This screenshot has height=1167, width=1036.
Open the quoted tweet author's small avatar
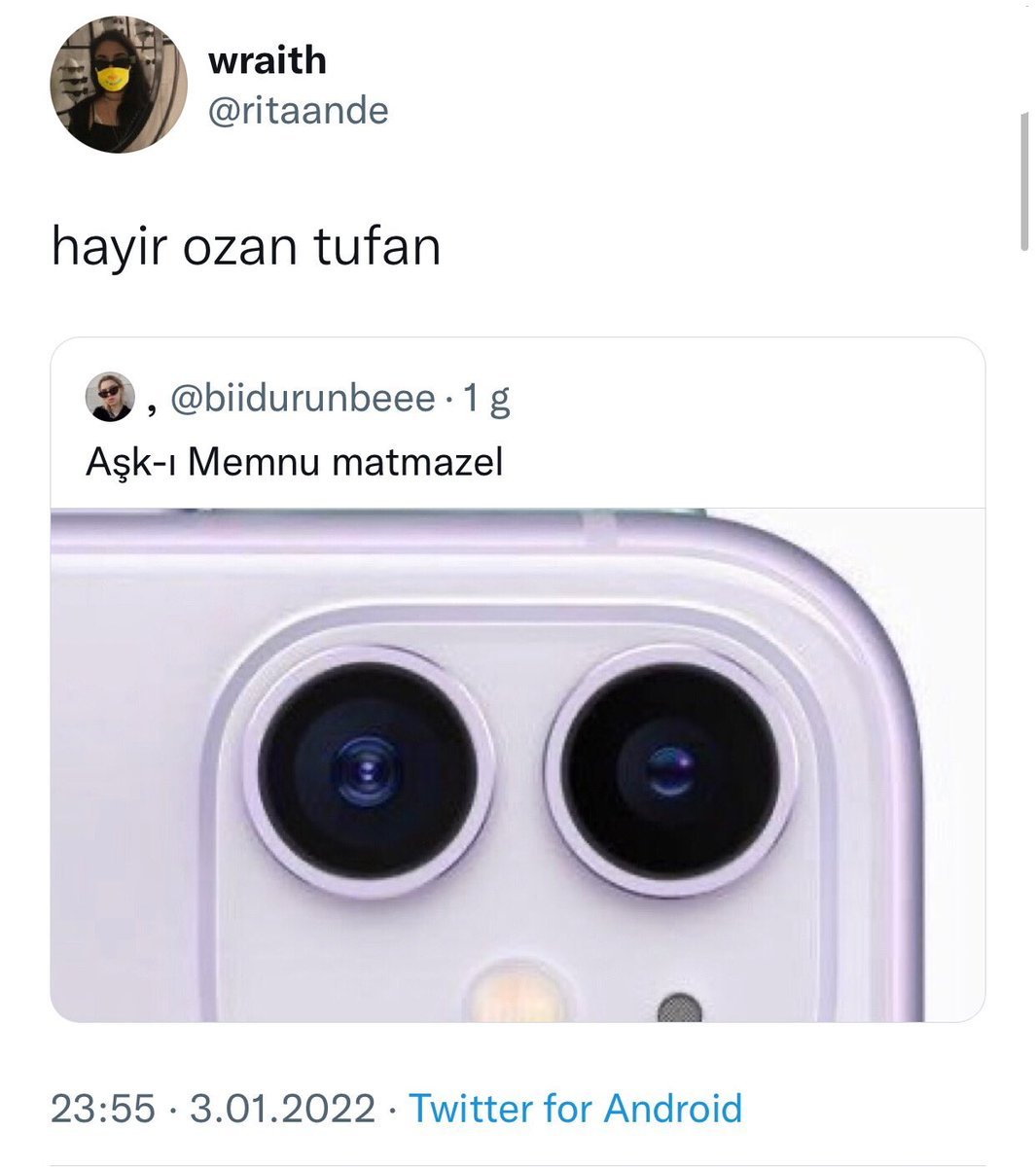(x=110, y=397)
